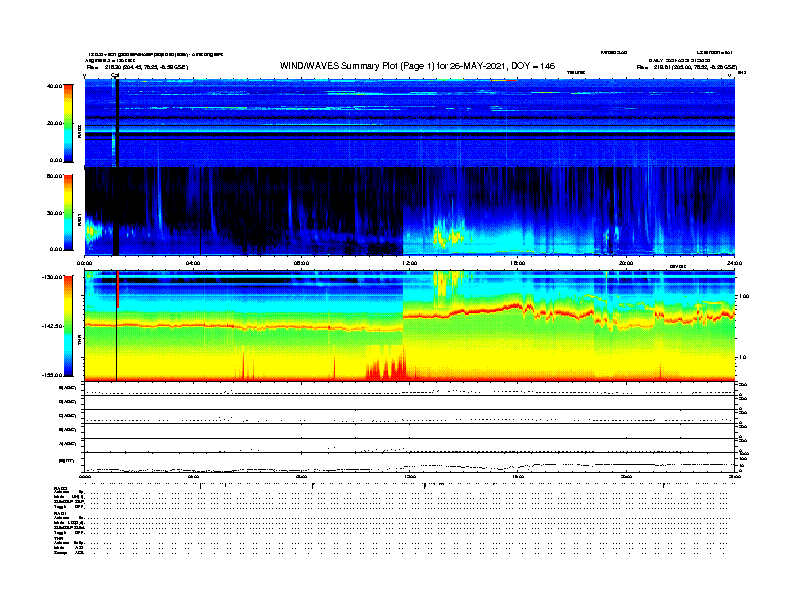Click the 12:00 time label below RAD1 panel
This screenshot has height=612, width=792.
410,263
